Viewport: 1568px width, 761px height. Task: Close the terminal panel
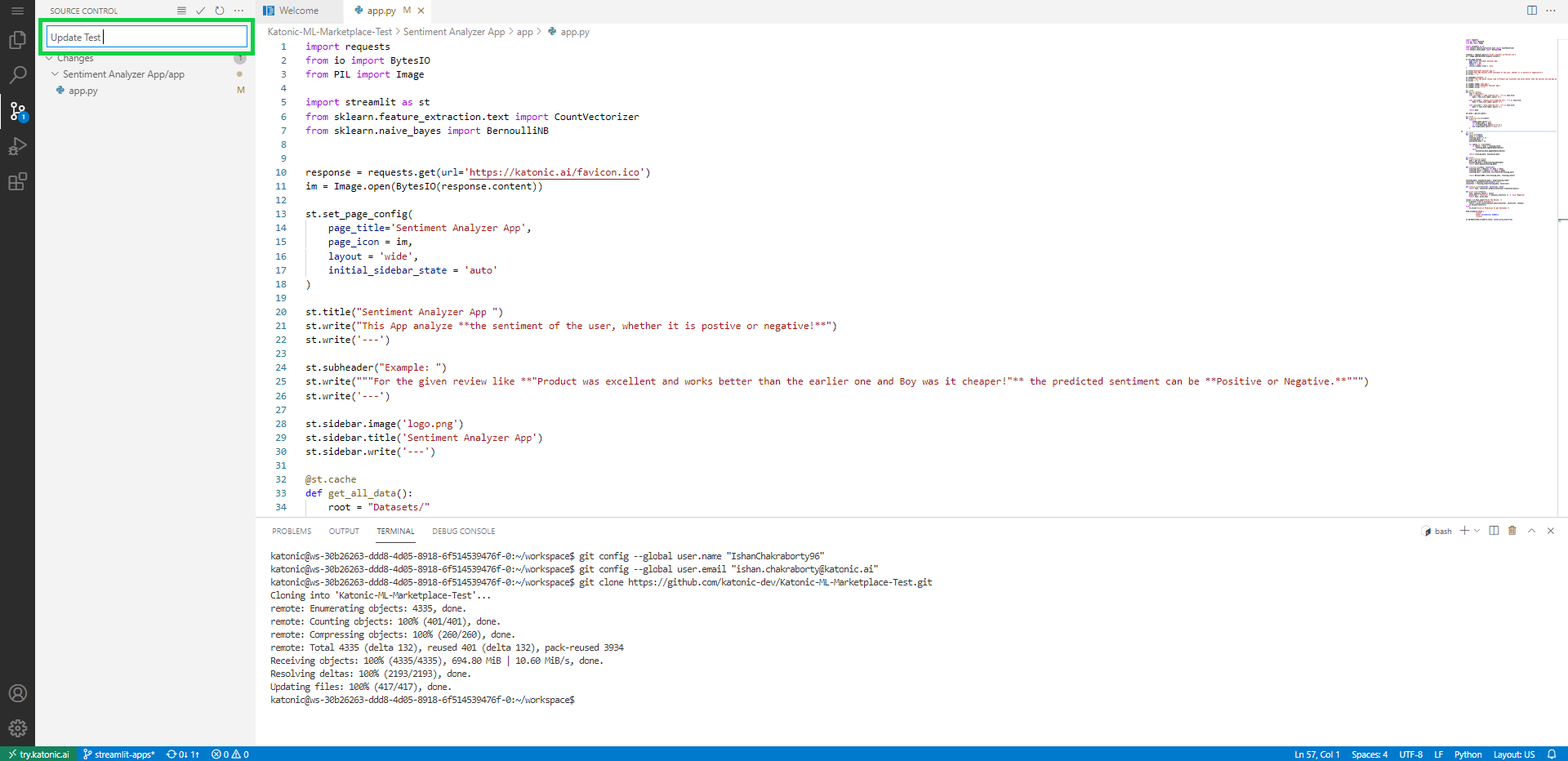point(1551,531)
